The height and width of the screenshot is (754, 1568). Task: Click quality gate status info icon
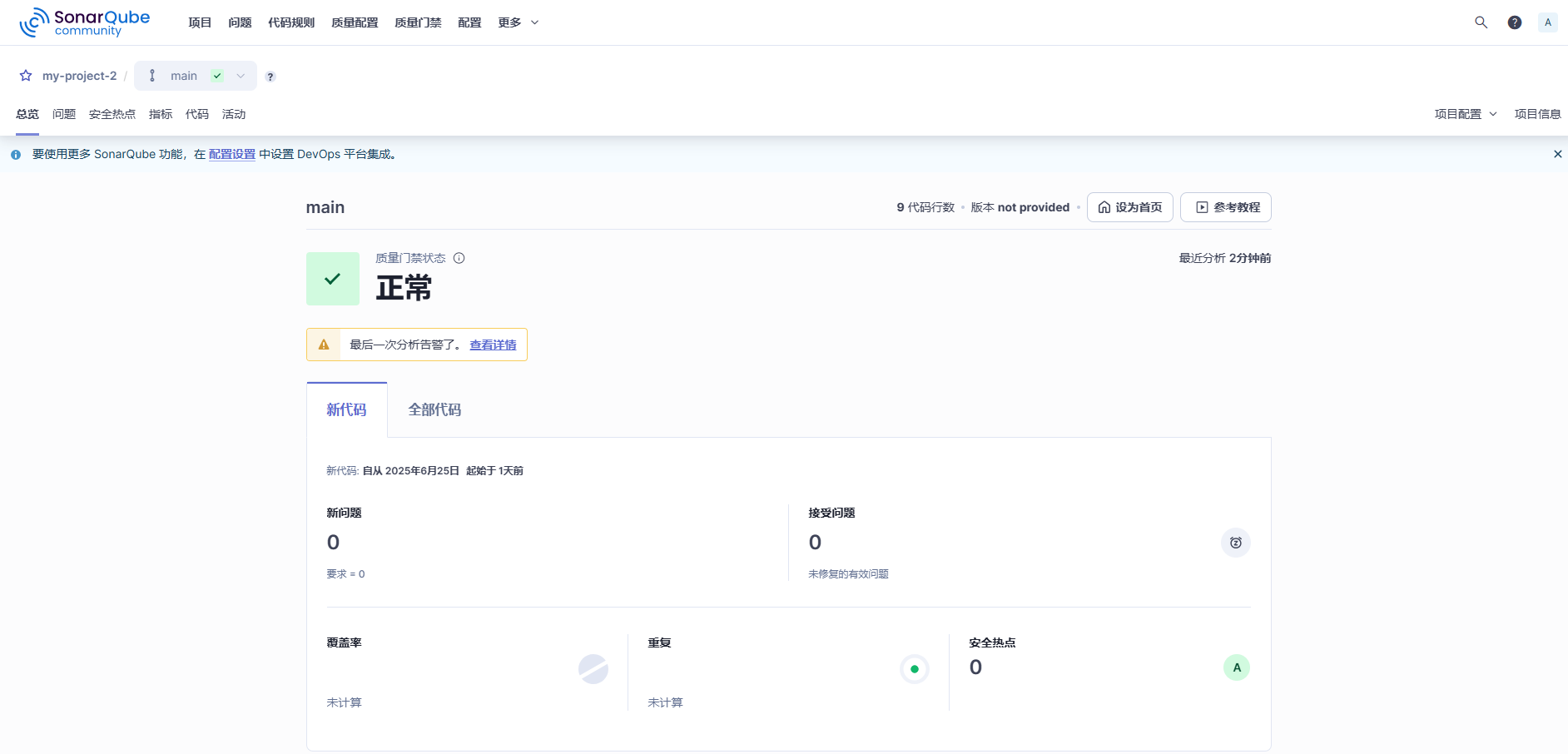459,258
